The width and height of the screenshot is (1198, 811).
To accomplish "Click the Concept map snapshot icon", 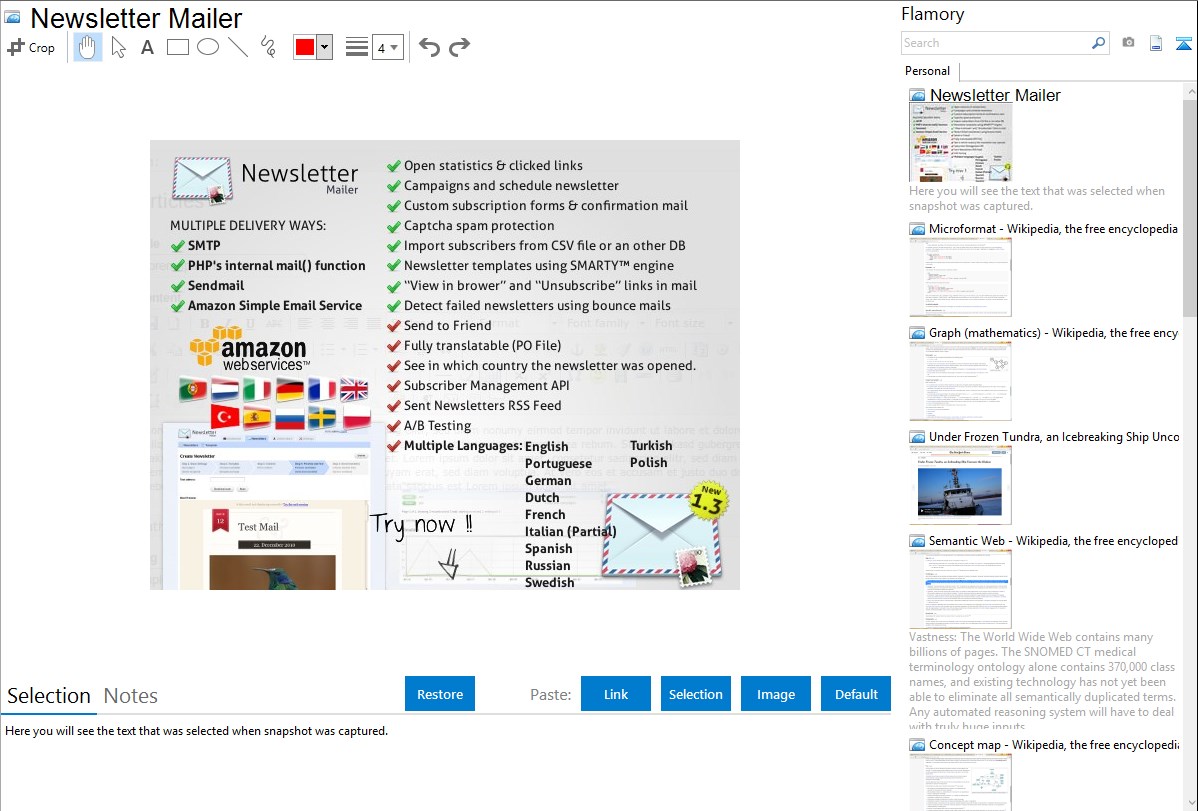I will coord(917,745).
